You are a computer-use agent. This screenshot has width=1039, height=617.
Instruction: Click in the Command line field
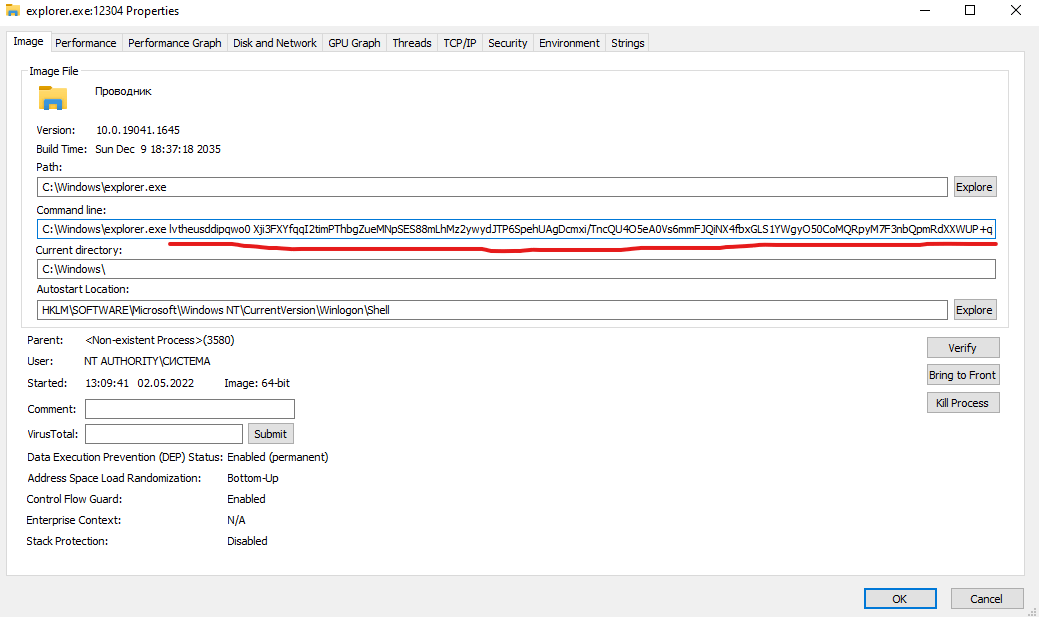(516, 229)
